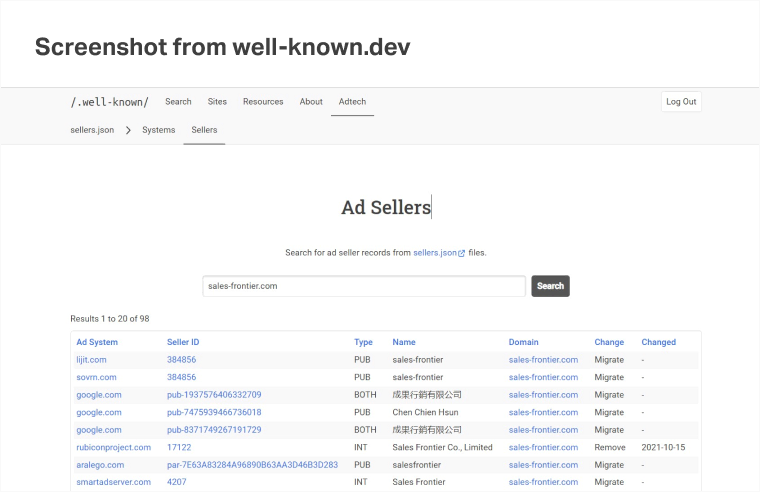Open seller ID pub-7475939466736018
The image size is (760, 492).
(x=214, y=412)
